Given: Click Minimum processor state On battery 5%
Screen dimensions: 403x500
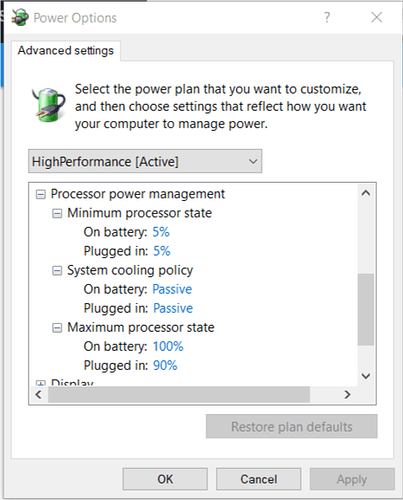Looking at the screenshot, I should tap(161, 232).
